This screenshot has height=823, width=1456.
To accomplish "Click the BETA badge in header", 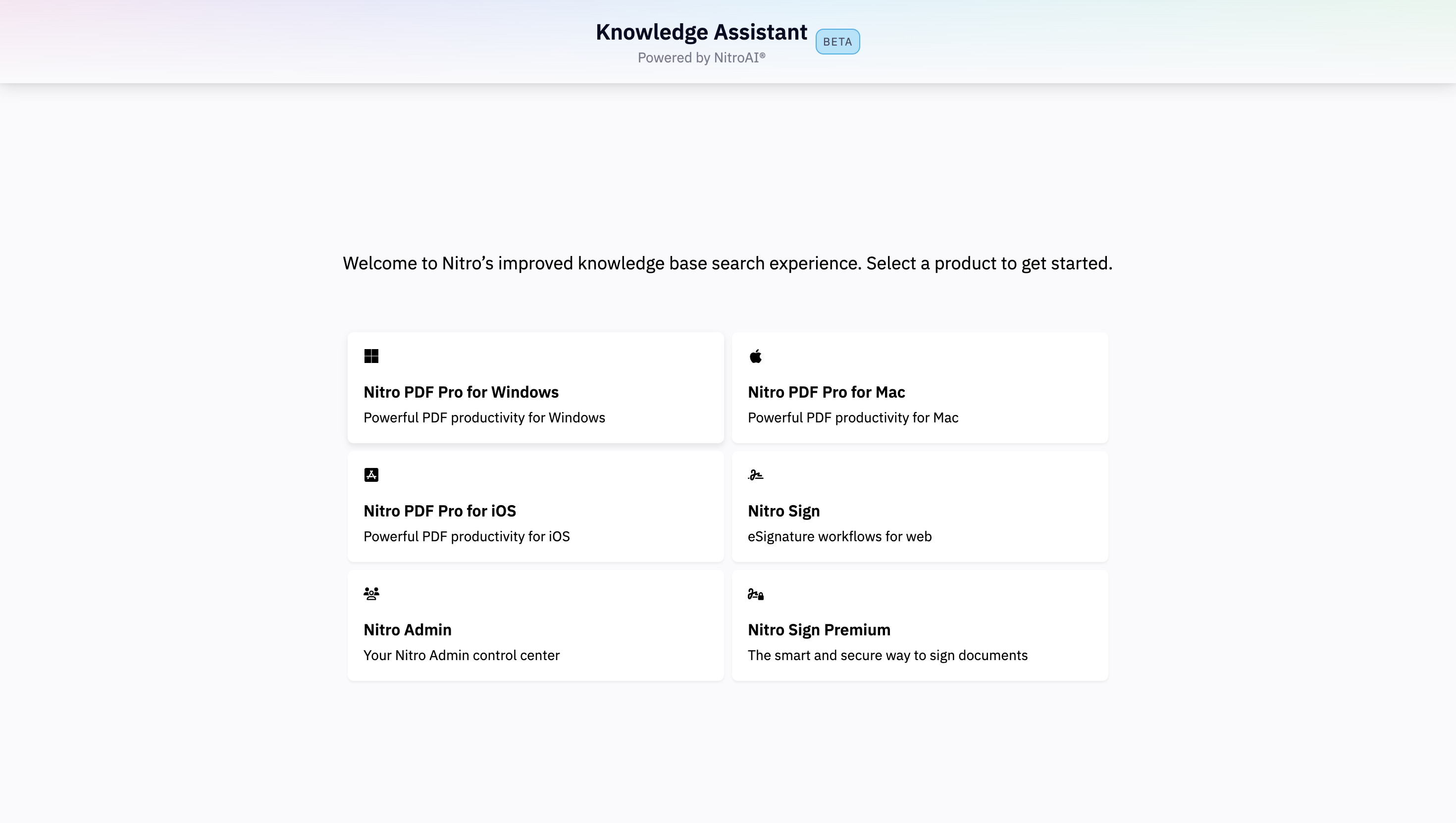I will (x=837, y=42).
